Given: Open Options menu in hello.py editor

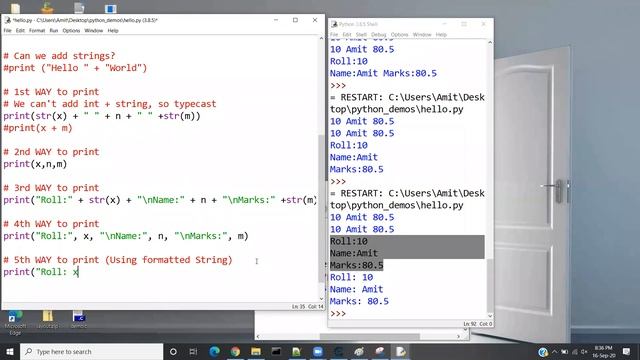Looking at the screenshot, I should pos(71,31).
